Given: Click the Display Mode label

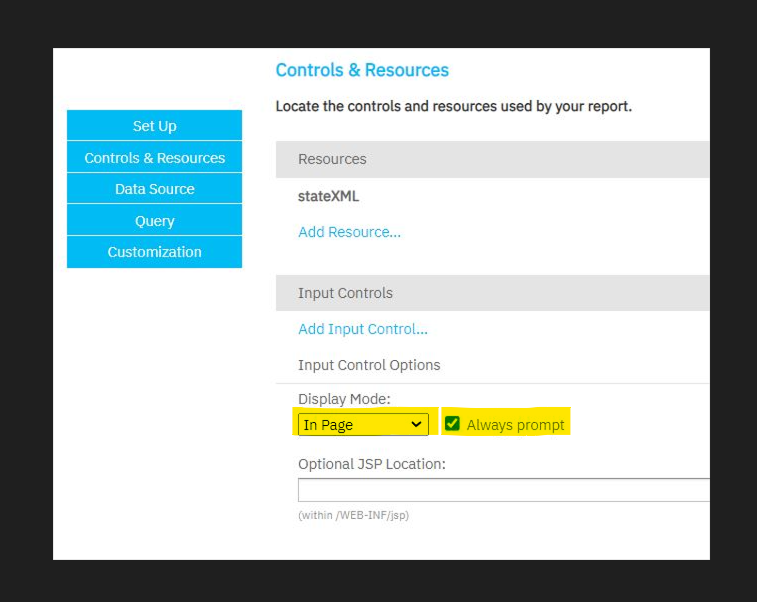Looking at the screenshot, I should tap(344, 399).
